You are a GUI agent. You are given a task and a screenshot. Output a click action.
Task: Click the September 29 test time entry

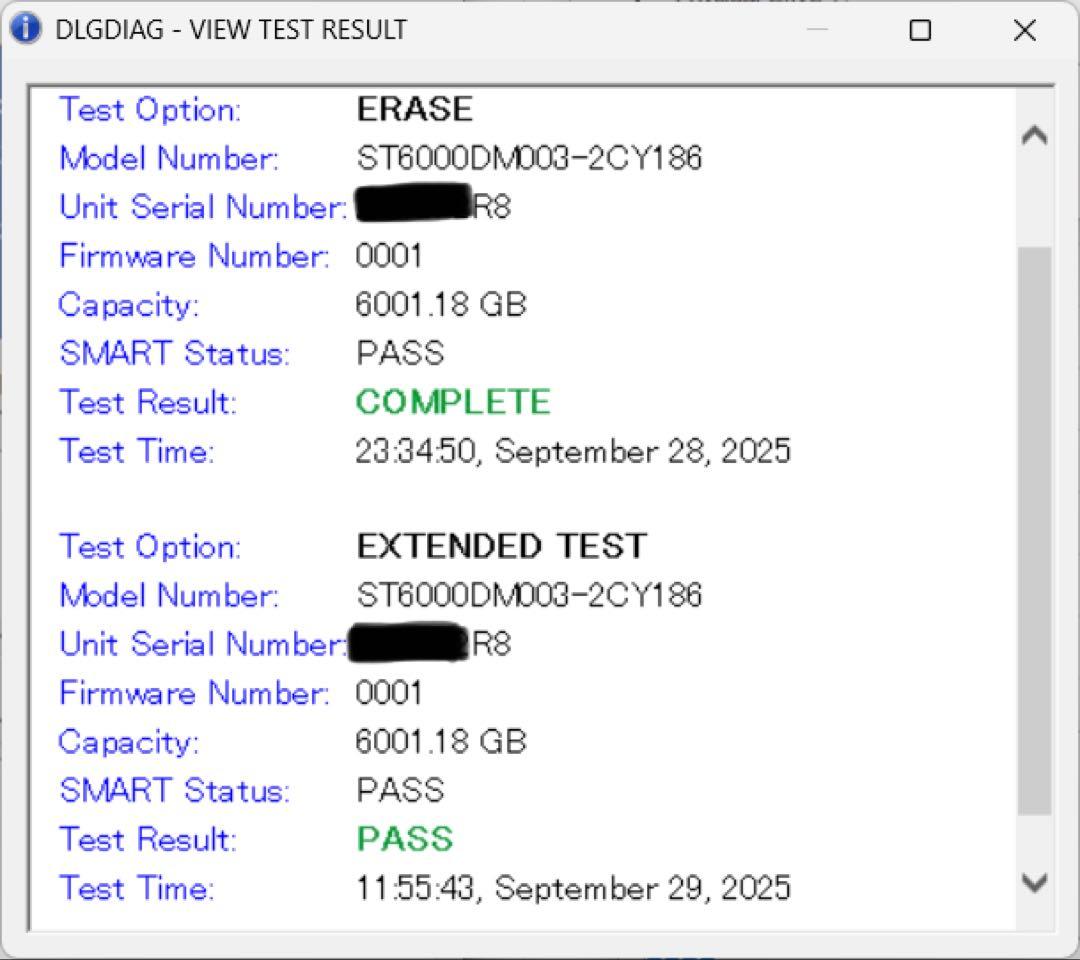(x=572, y=887)
